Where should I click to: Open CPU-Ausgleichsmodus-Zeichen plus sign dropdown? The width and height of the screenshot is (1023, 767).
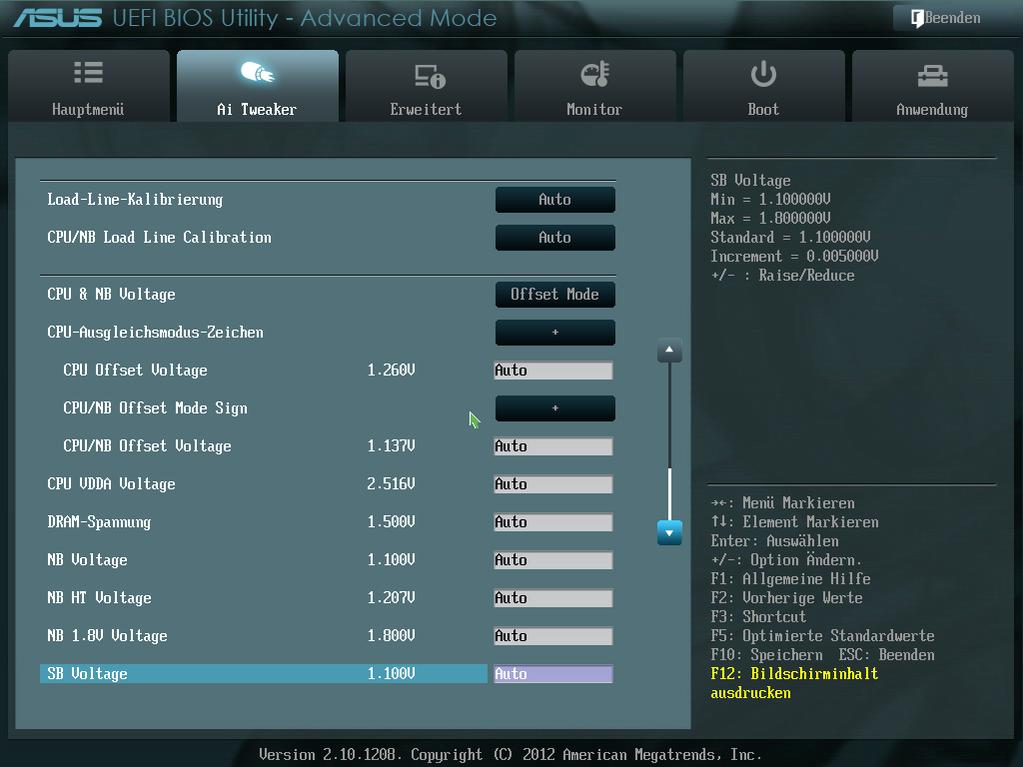coord(555,332)
